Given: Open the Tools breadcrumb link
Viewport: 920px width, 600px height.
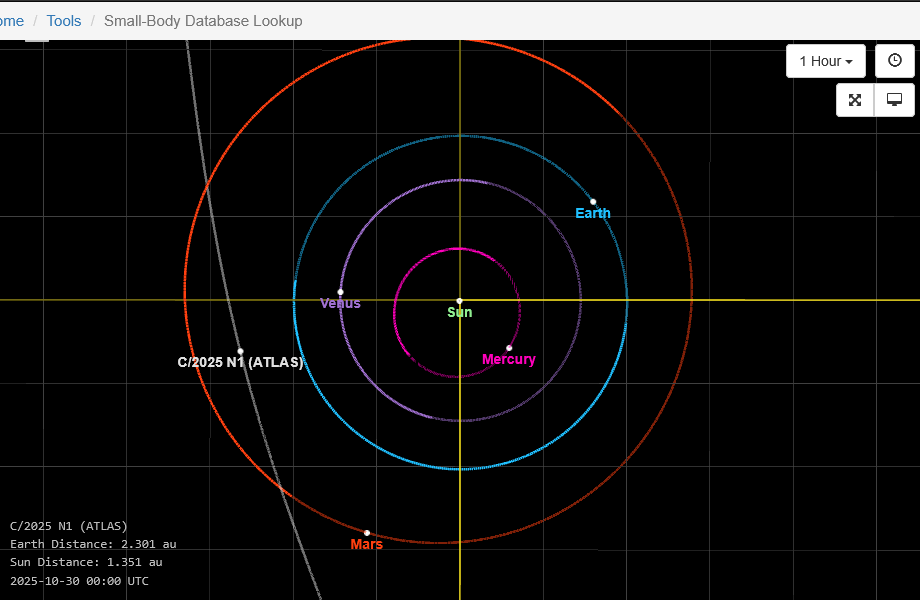Looking at the screenshot, I should [64, 21].
